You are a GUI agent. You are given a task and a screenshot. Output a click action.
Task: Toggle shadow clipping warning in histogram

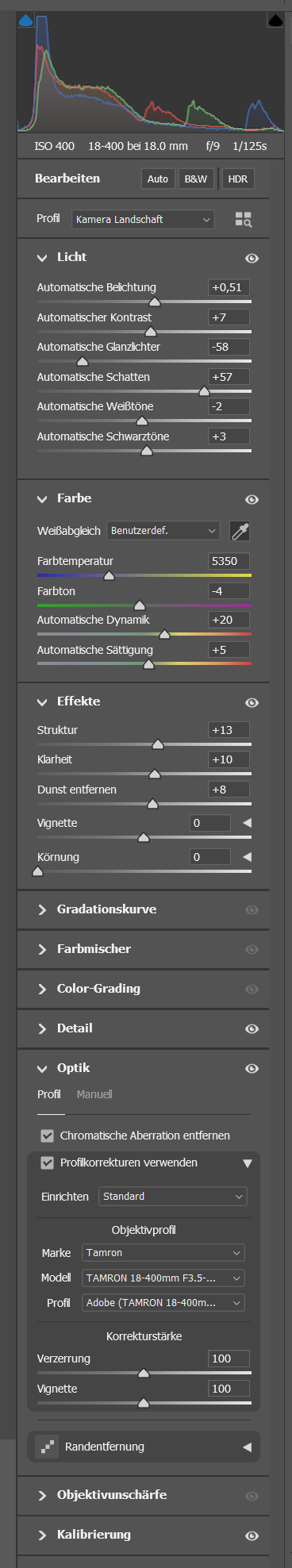coord(25,20)
